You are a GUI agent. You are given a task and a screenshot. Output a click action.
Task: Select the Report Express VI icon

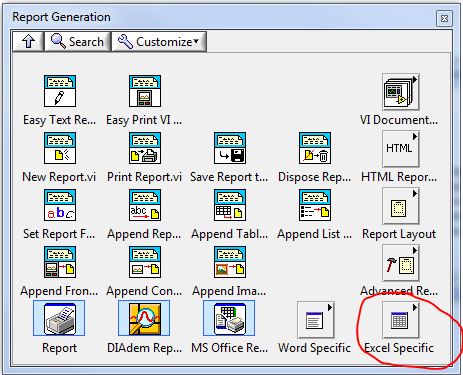(x=59, y=318)
